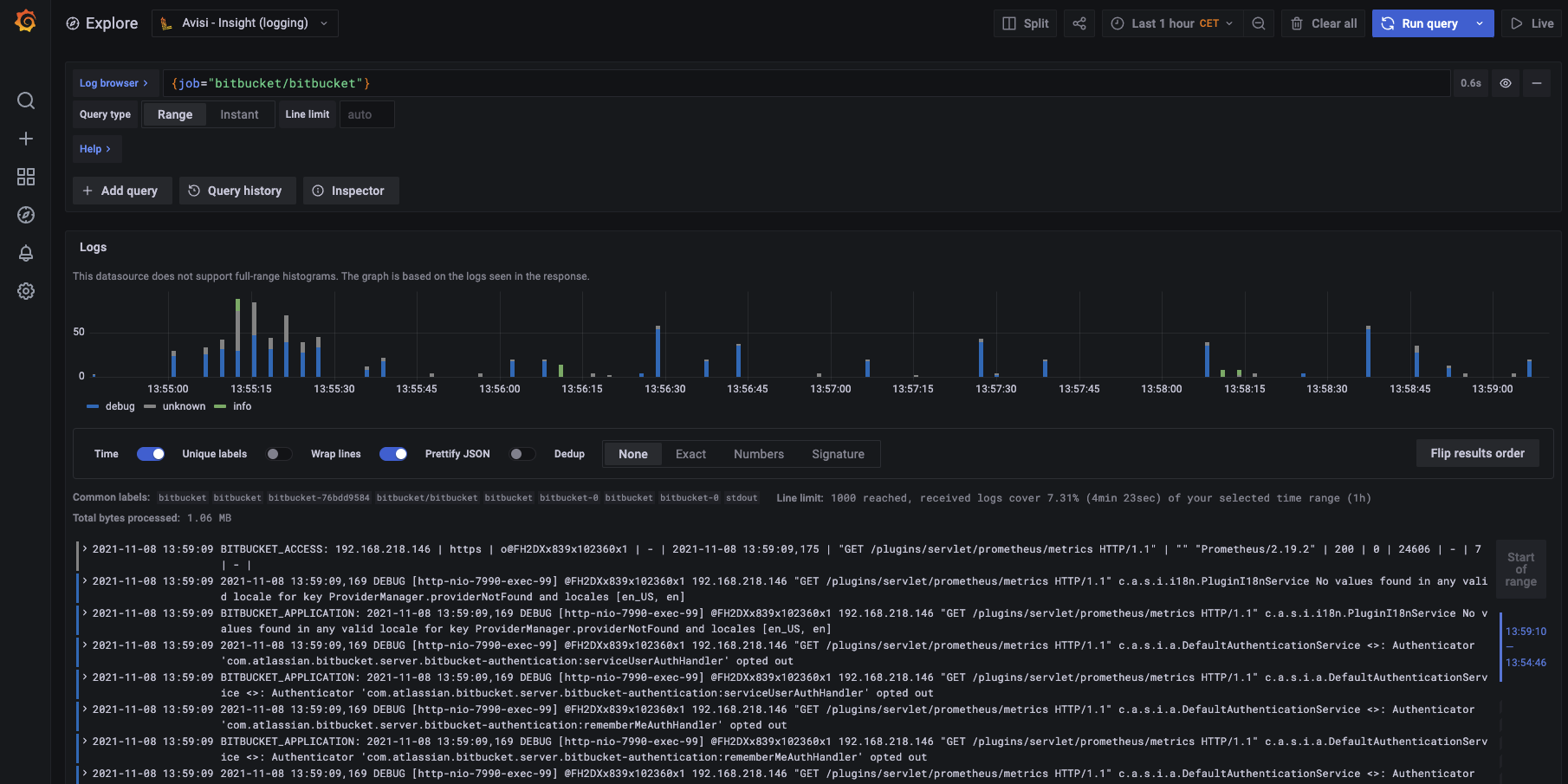The image size is (1568, 784).
Task: Open the Alerting bell icon
Action: click(x=26, y=253)
